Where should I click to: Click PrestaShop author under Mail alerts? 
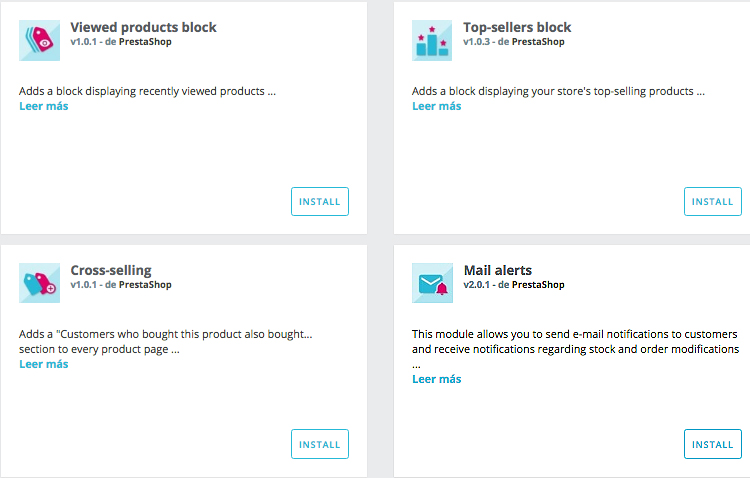click(538, 285)
